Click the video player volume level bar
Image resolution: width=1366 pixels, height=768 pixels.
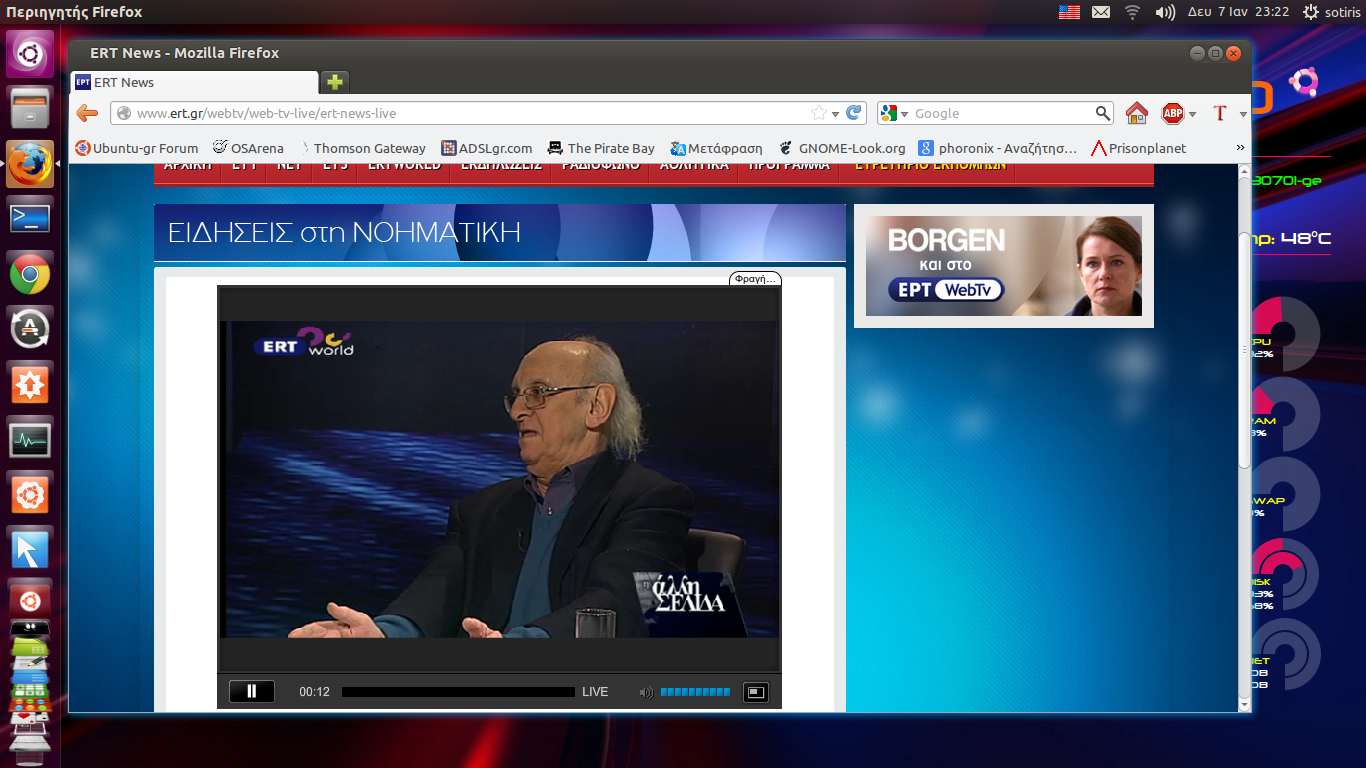695,692
